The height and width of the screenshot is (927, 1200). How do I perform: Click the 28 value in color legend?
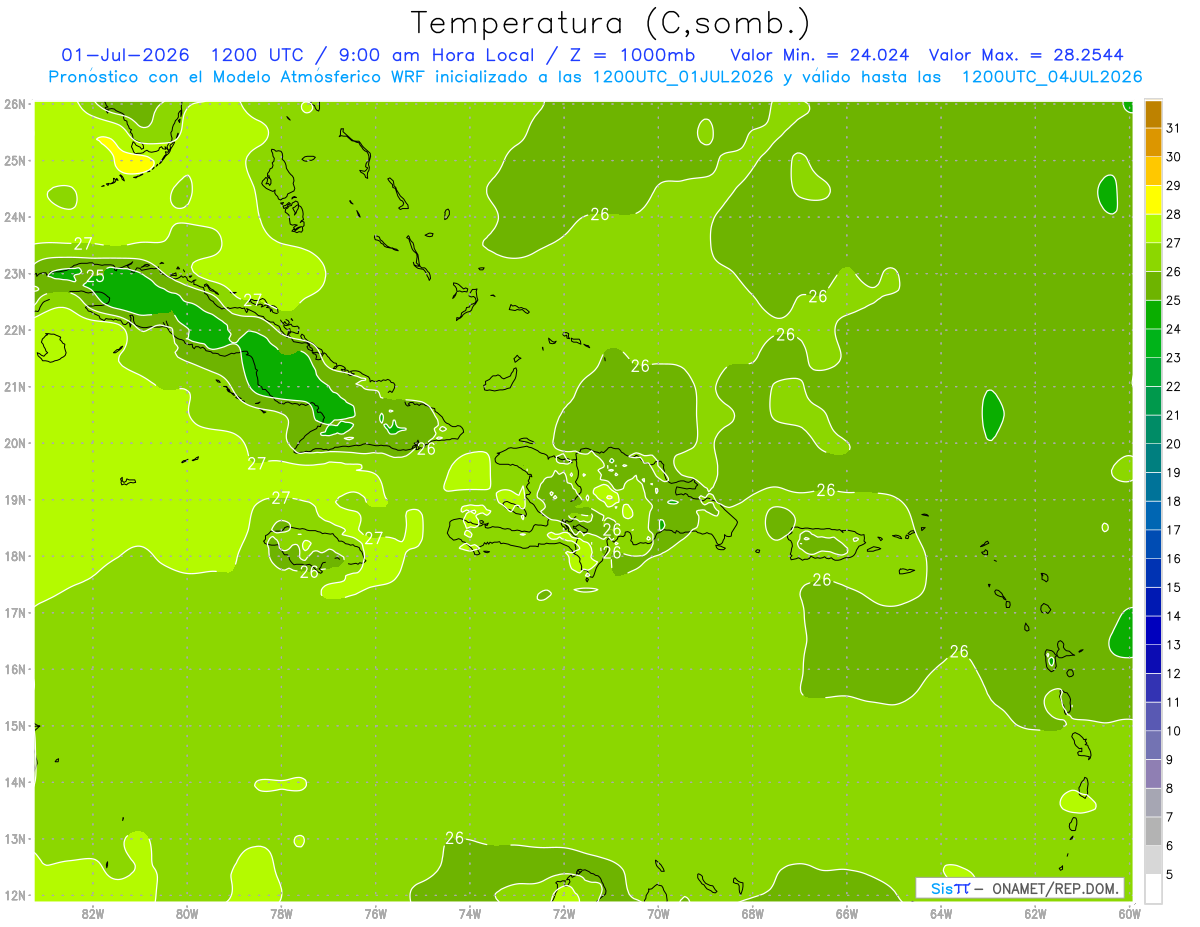[x=1173, y=214]
